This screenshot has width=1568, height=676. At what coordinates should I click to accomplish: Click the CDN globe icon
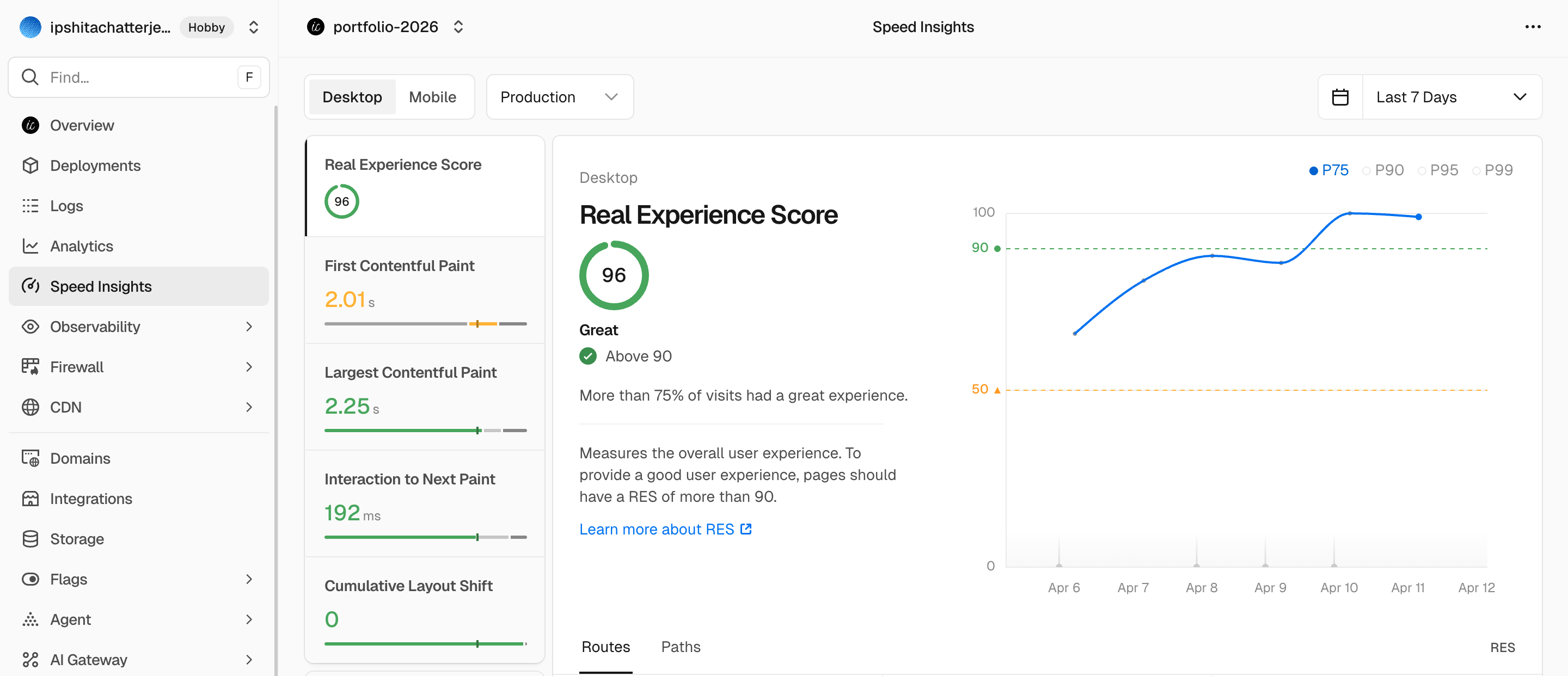click(30, 407)
